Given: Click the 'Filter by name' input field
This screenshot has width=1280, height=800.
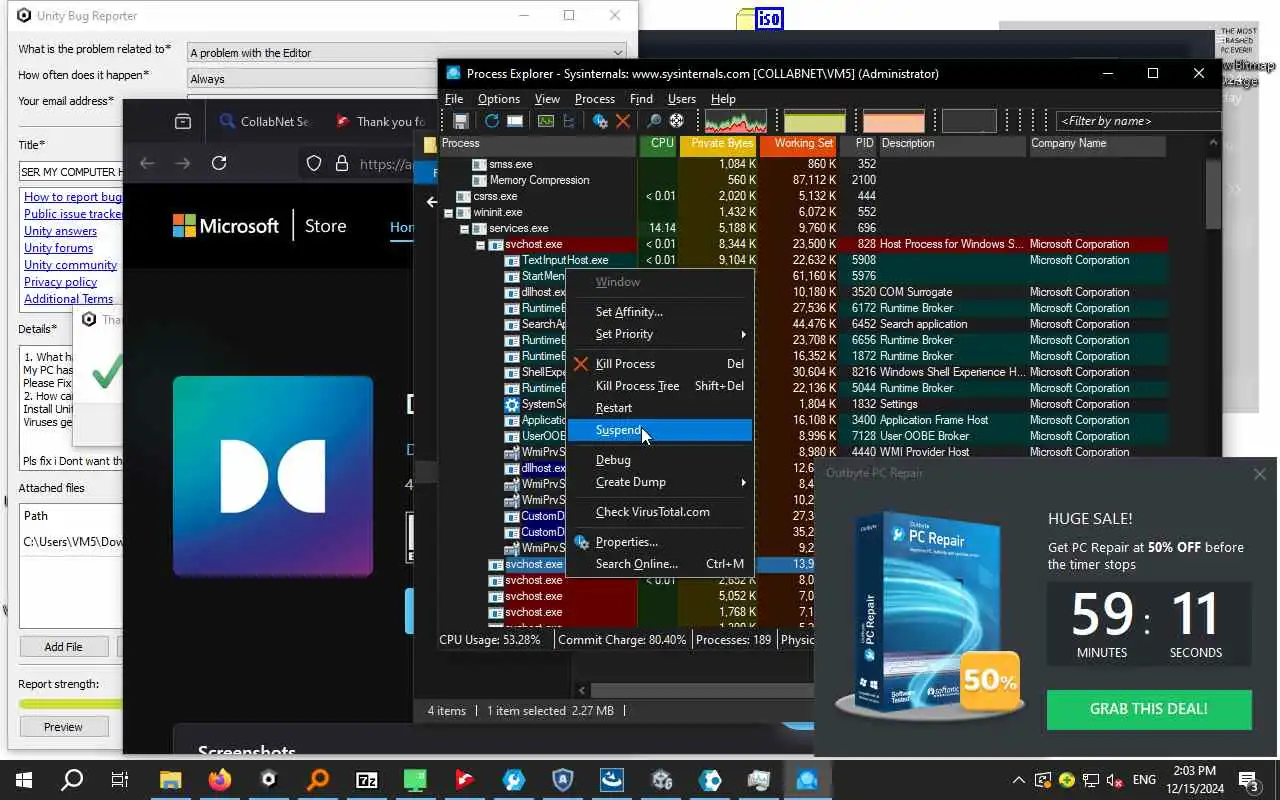Looking at the screenshot, I should tap(1138, 121).
